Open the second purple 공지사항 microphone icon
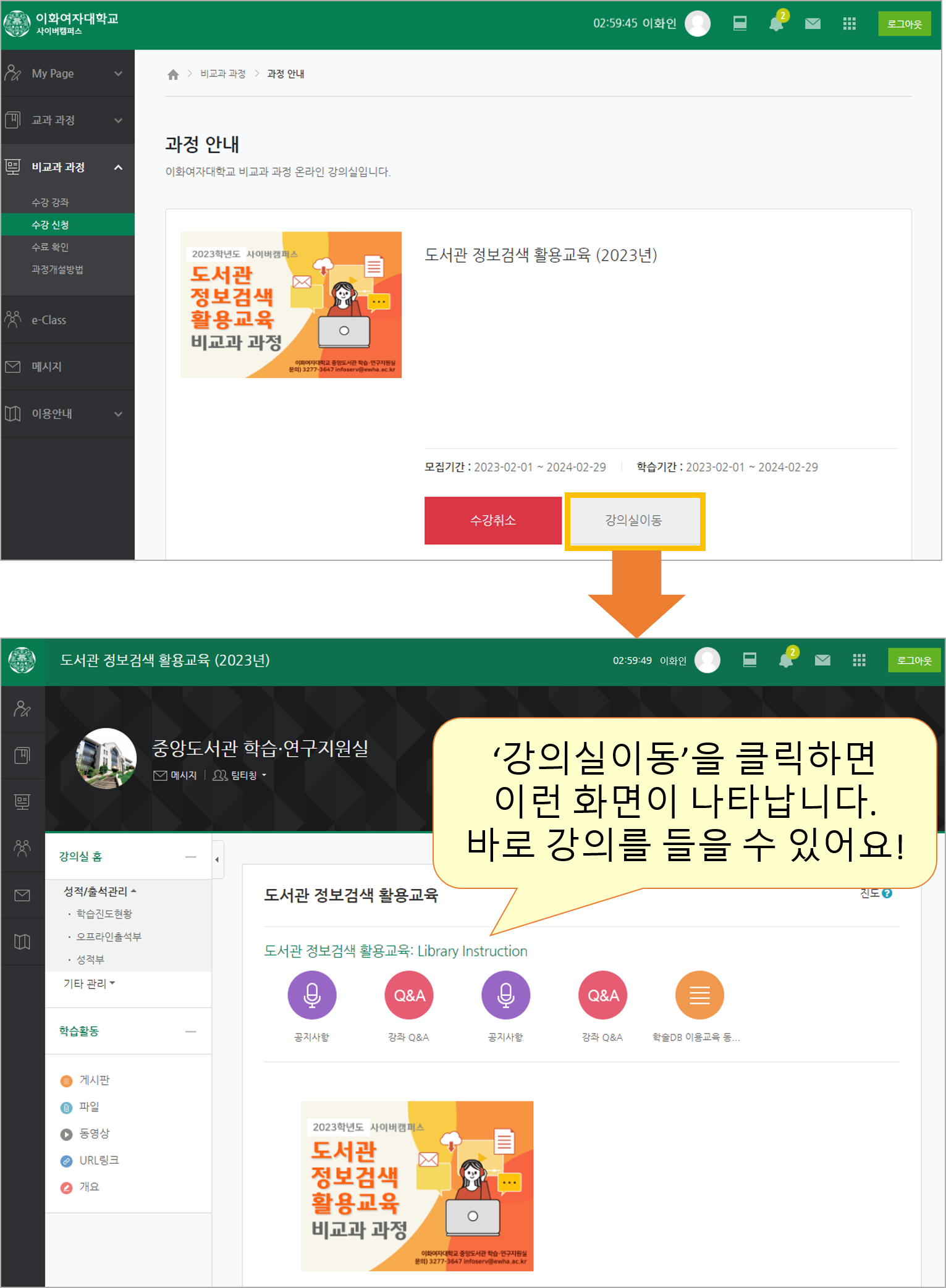946x1288 pixels. coord(506,995)
